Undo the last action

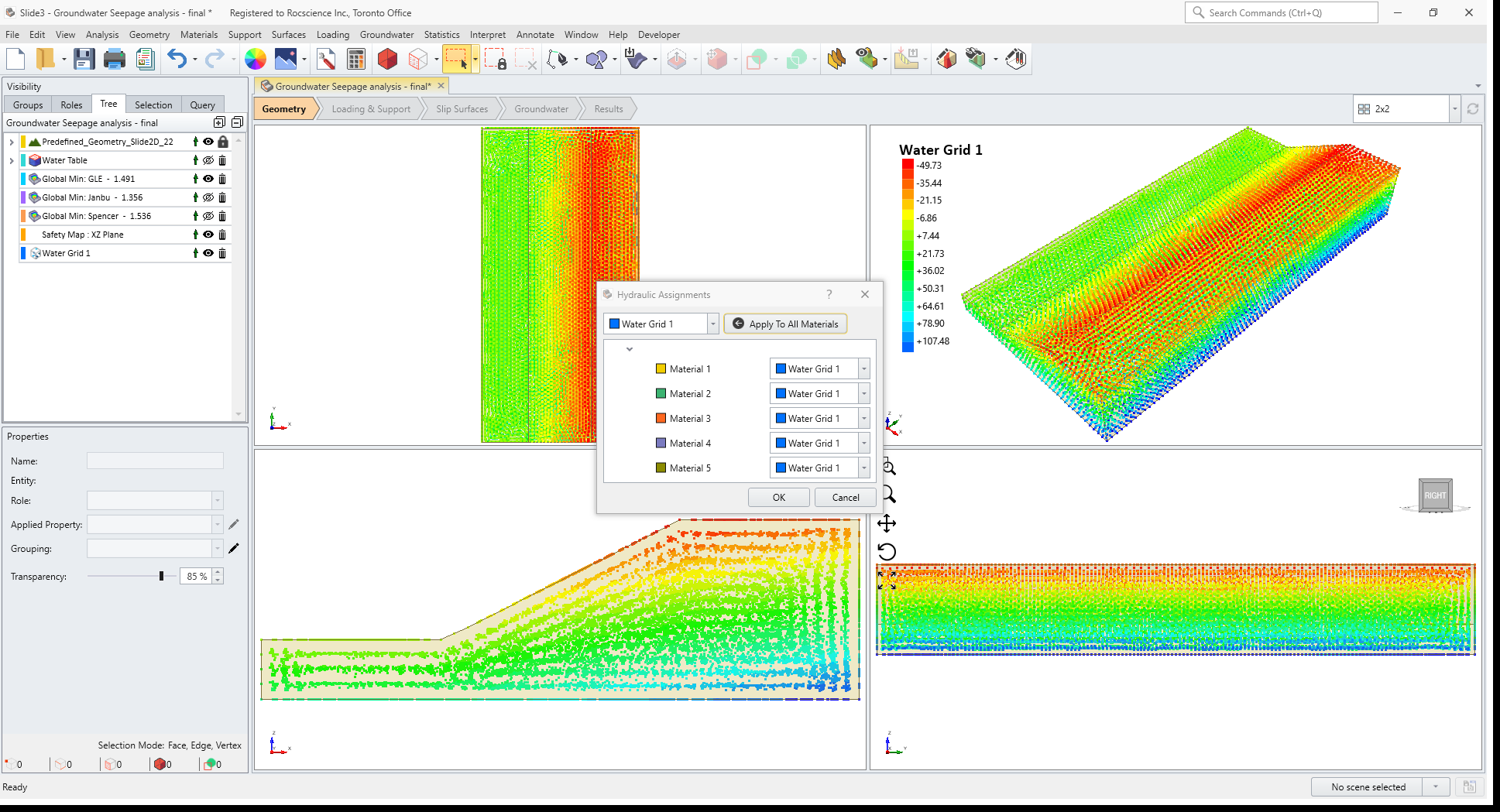tap(177, 59)
